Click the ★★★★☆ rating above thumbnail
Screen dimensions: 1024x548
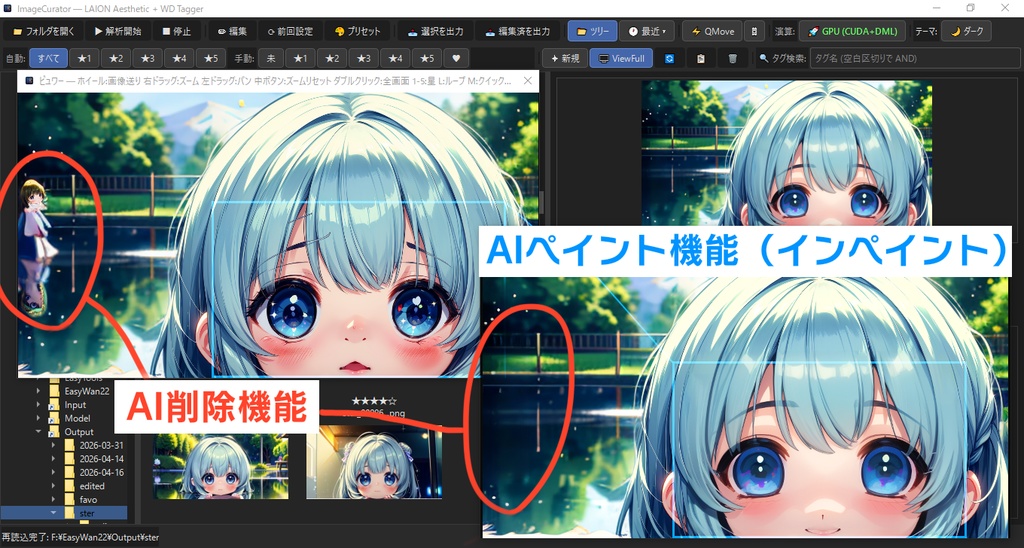coord(374,401)
